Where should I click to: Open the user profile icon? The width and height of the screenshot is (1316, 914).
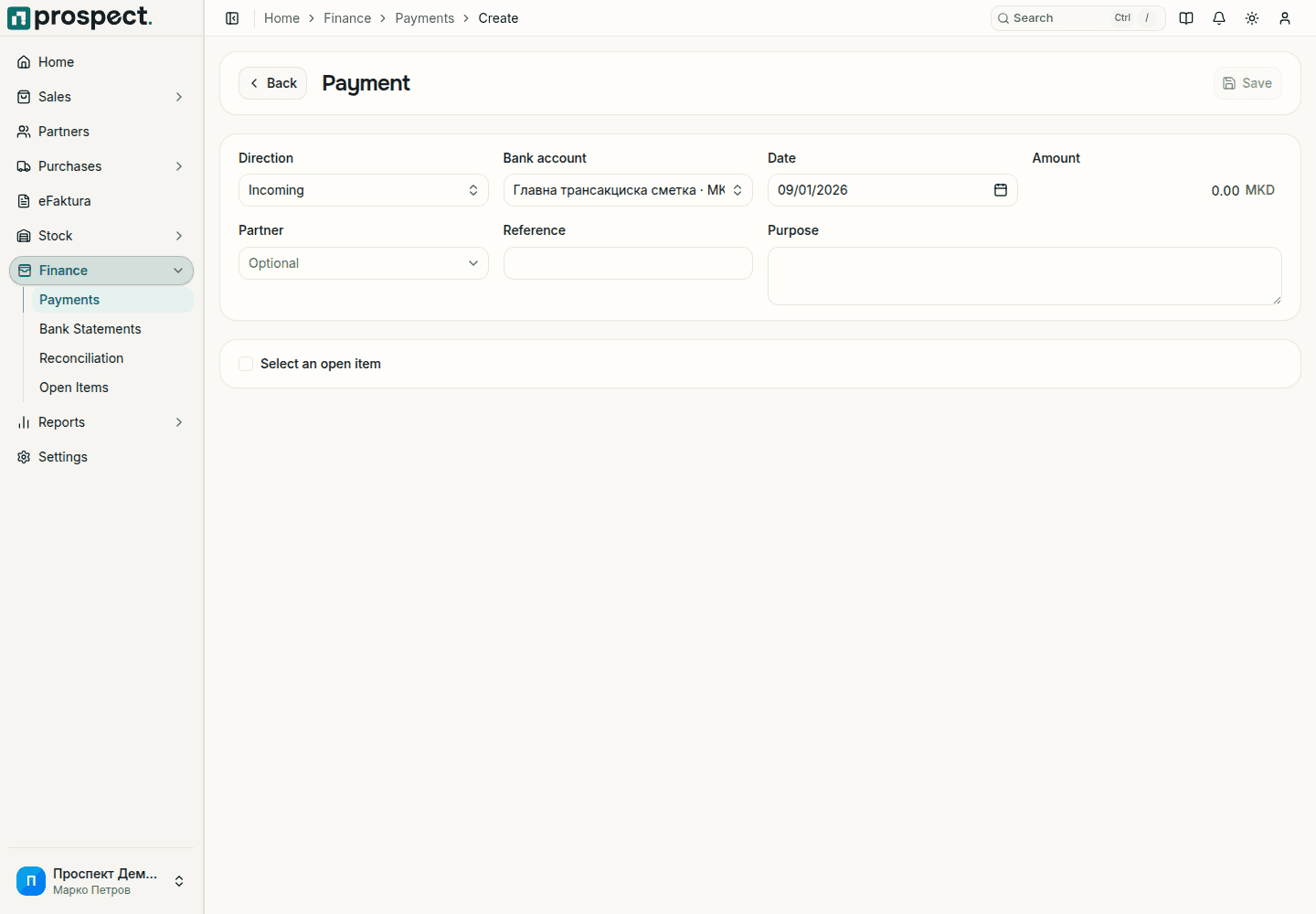coord(1285,18)
